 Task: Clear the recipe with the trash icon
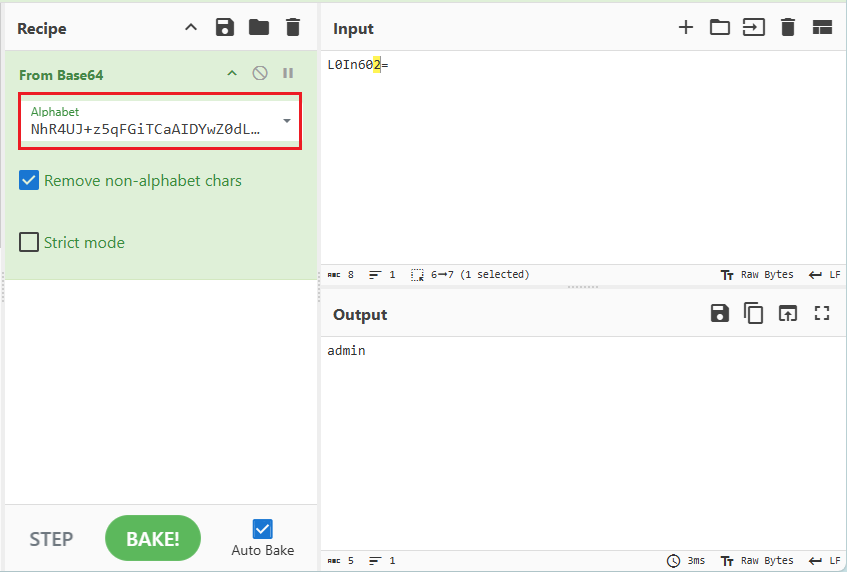click(292, 28)
